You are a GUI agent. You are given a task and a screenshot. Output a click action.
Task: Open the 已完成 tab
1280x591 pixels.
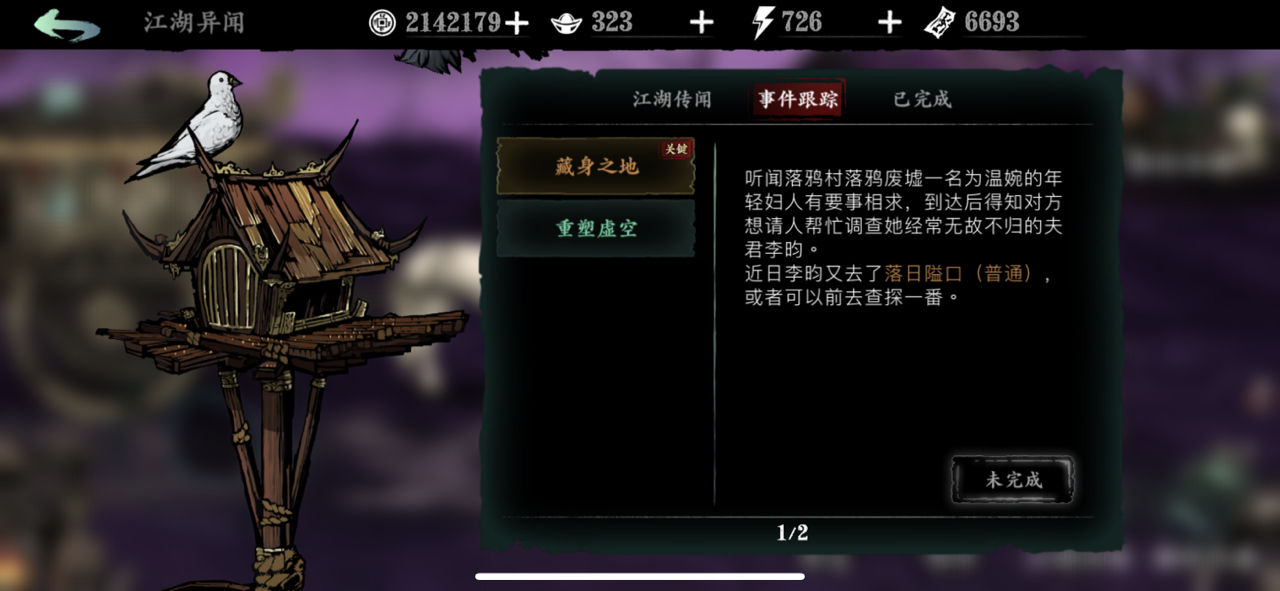click(x=922, y=99)
